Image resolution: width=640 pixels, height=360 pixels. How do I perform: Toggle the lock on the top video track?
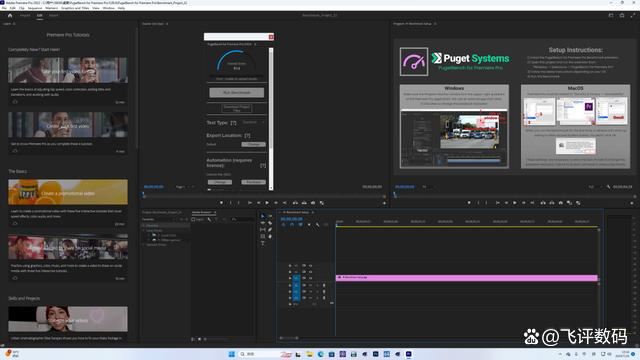[290, 266]
